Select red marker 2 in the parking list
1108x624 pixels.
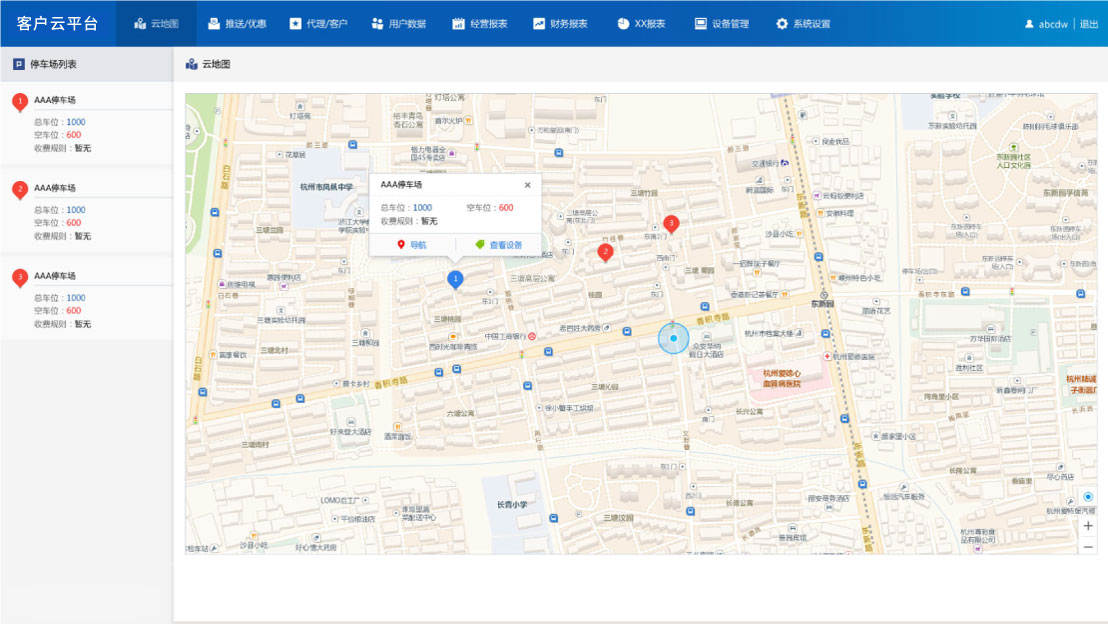click(x=20, y=190)
